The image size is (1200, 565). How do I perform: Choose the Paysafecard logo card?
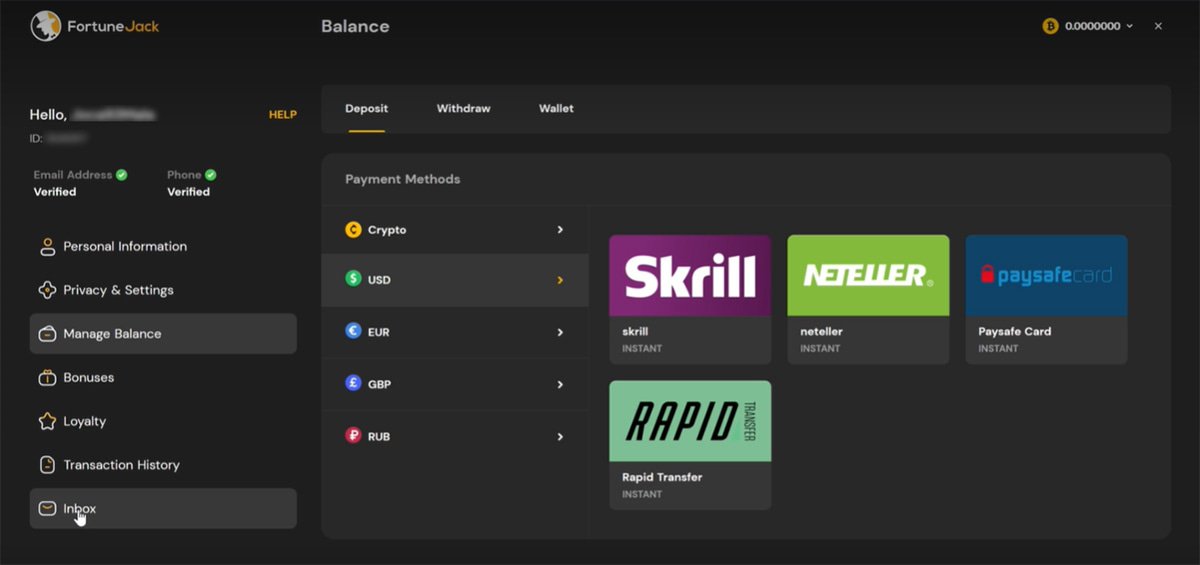tap(1046, 275)
